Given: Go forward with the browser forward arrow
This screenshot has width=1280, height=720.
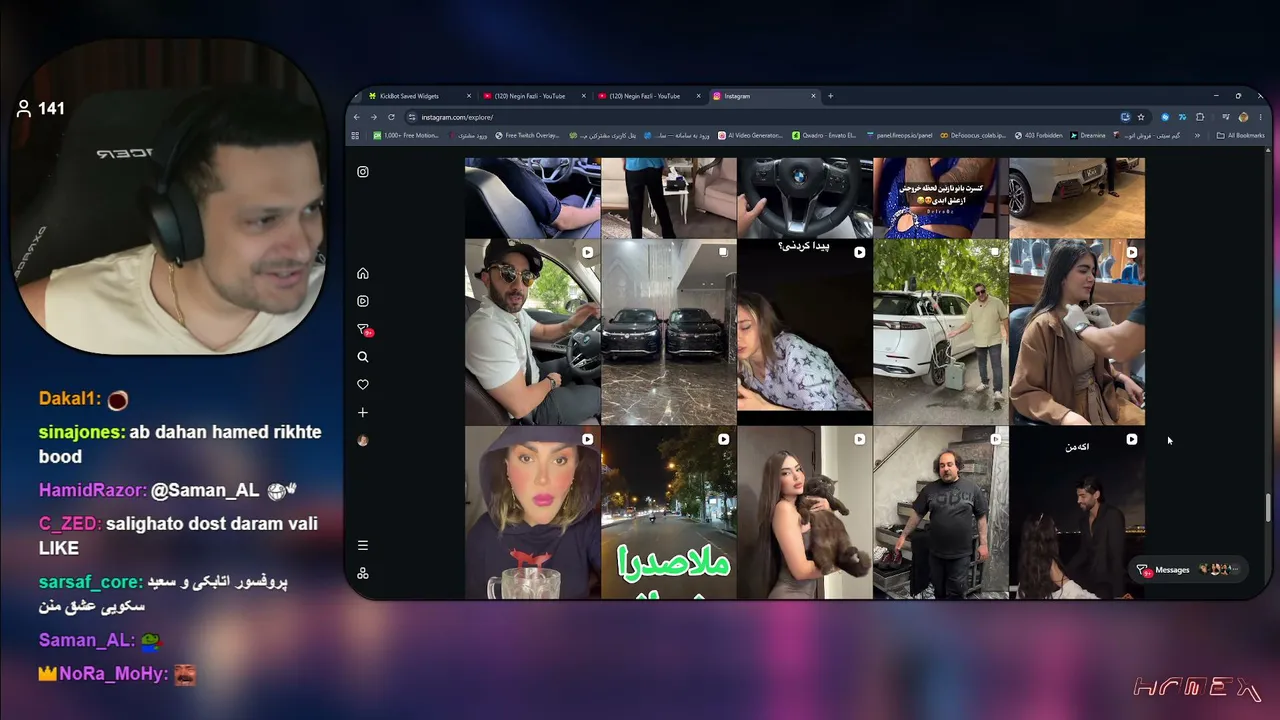Looking at the screenshot, I should coord(372,117).
